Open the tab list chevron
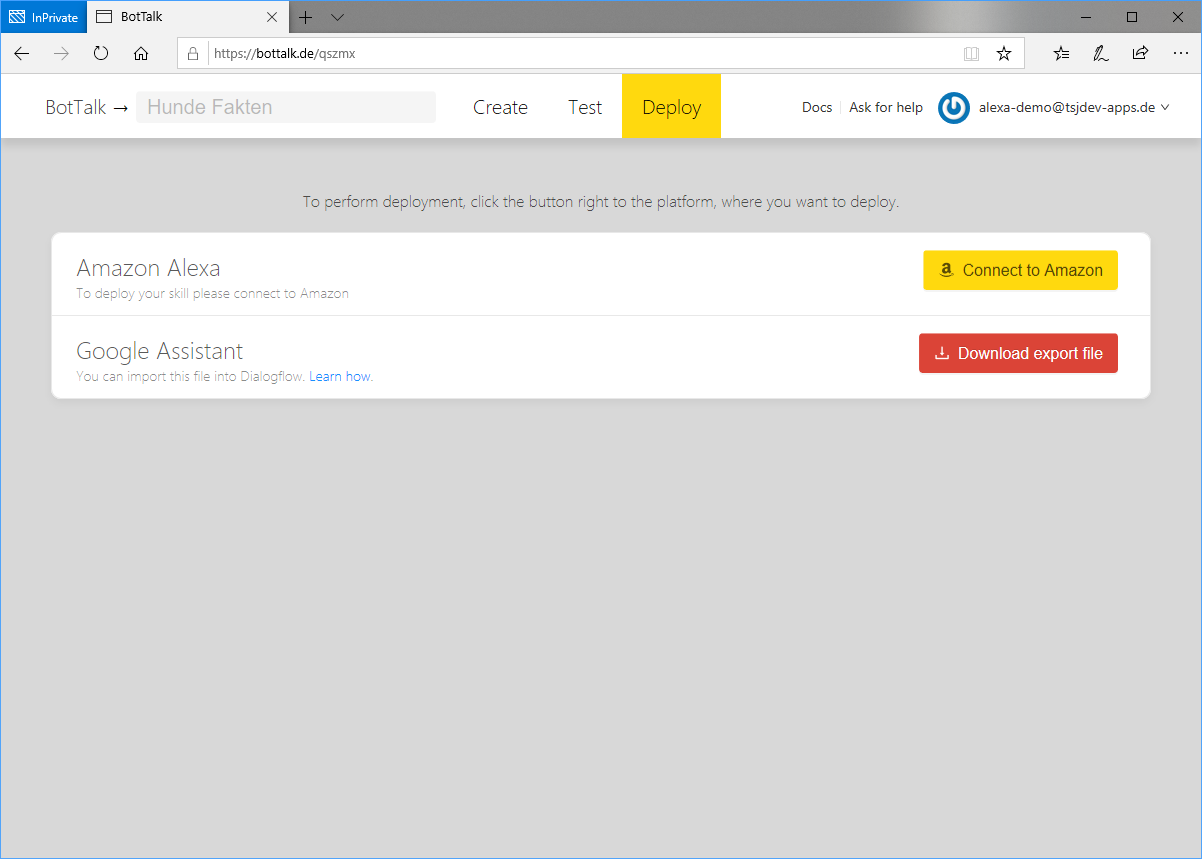The image size is (1202, 859). [x=337, y=17]
